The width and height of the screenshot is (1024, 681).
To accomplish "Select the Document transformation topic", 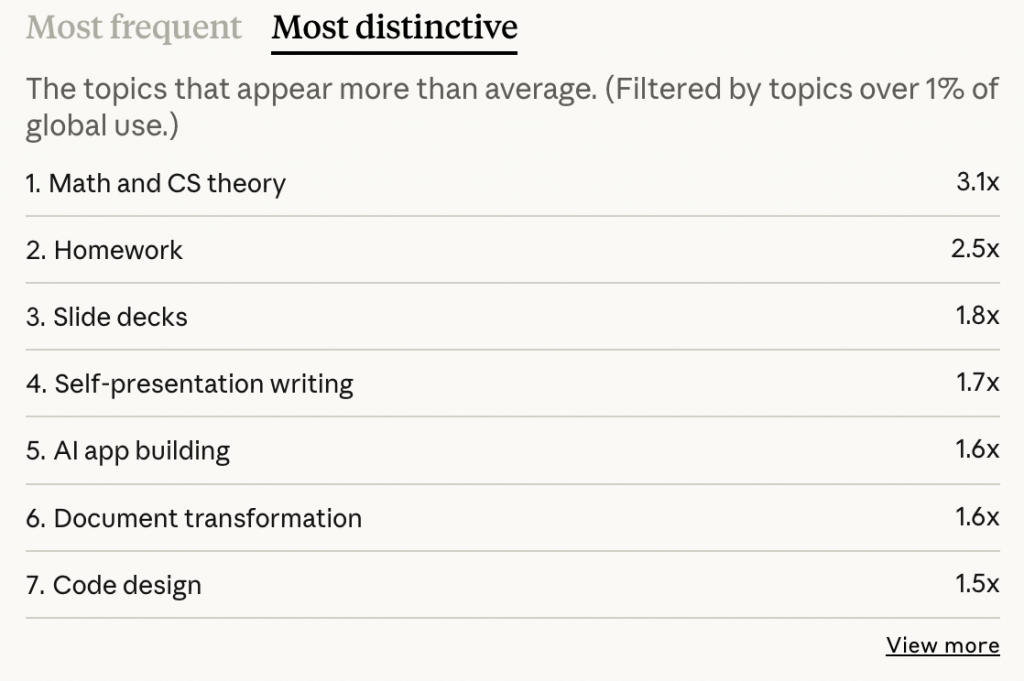I will 208,518.
